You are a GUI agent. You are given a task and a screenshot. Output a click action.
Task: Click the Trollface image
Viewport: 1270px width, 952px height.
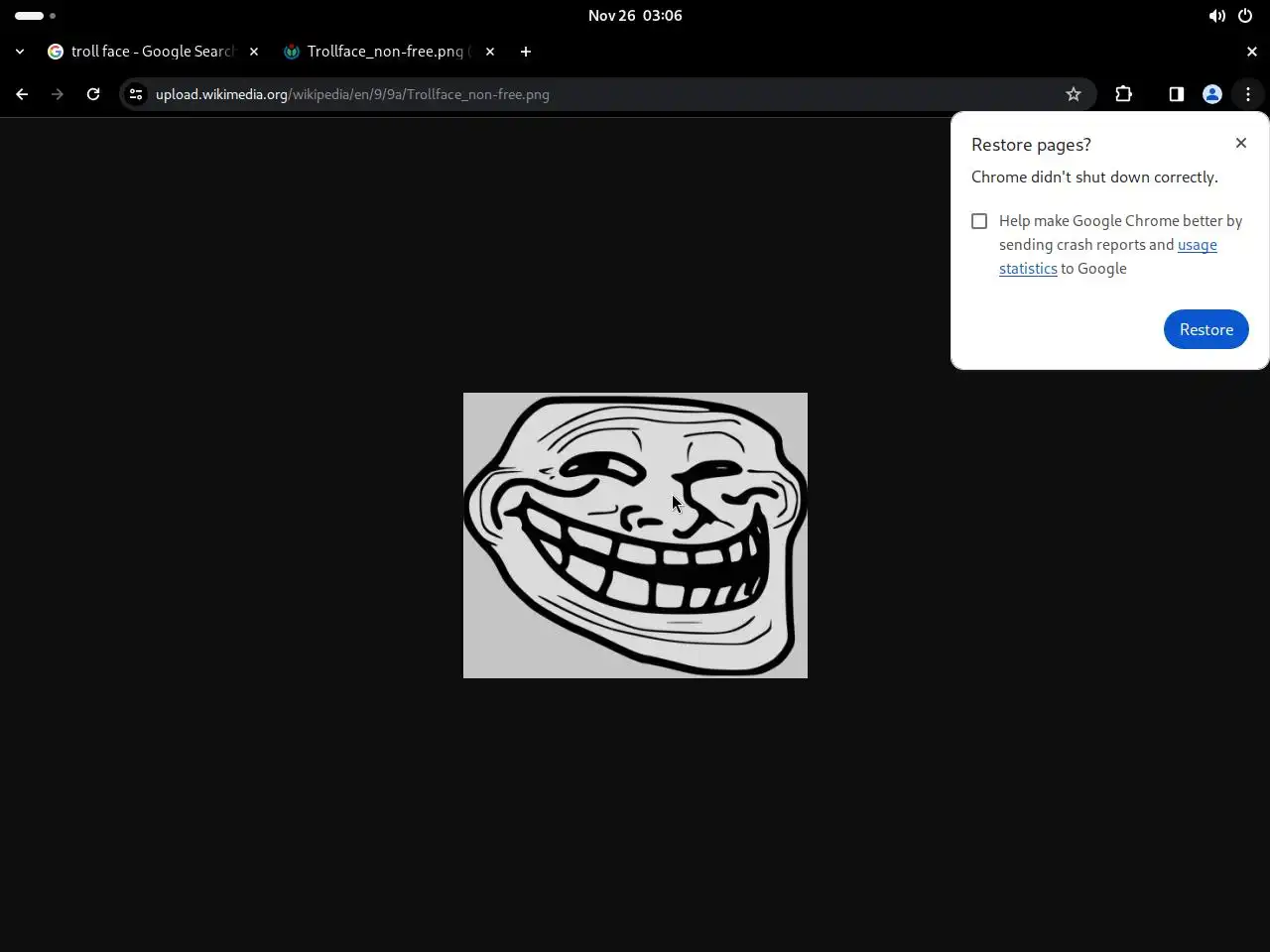pos(635,535)
